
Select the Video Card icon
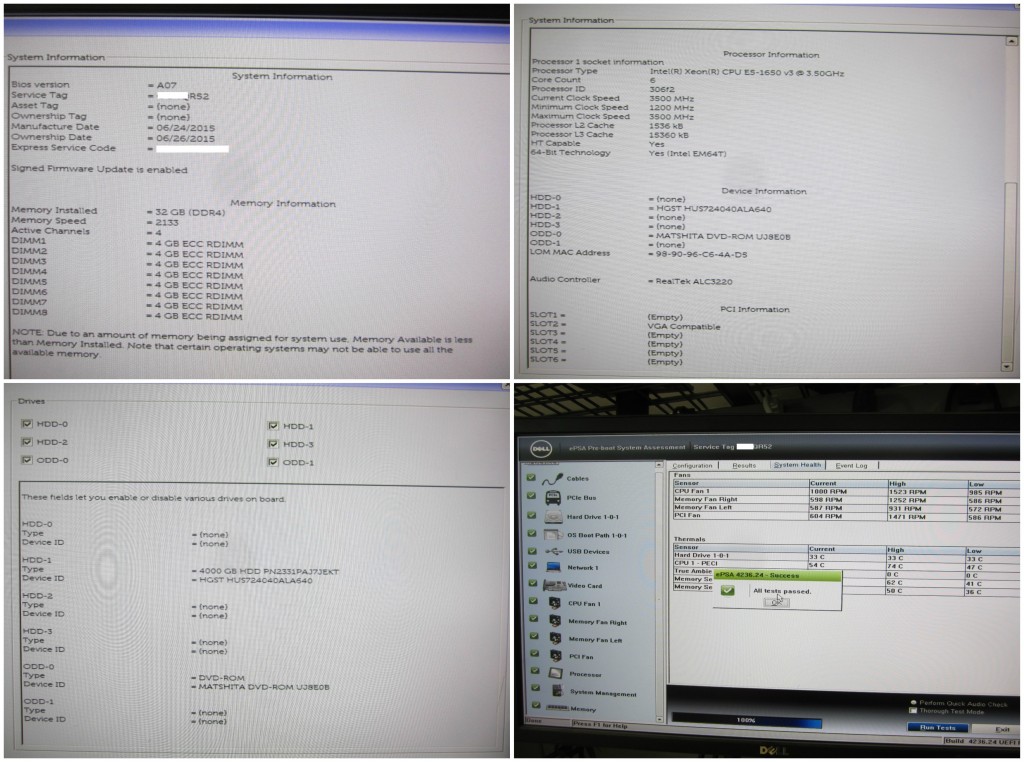(x=554, y=586)
